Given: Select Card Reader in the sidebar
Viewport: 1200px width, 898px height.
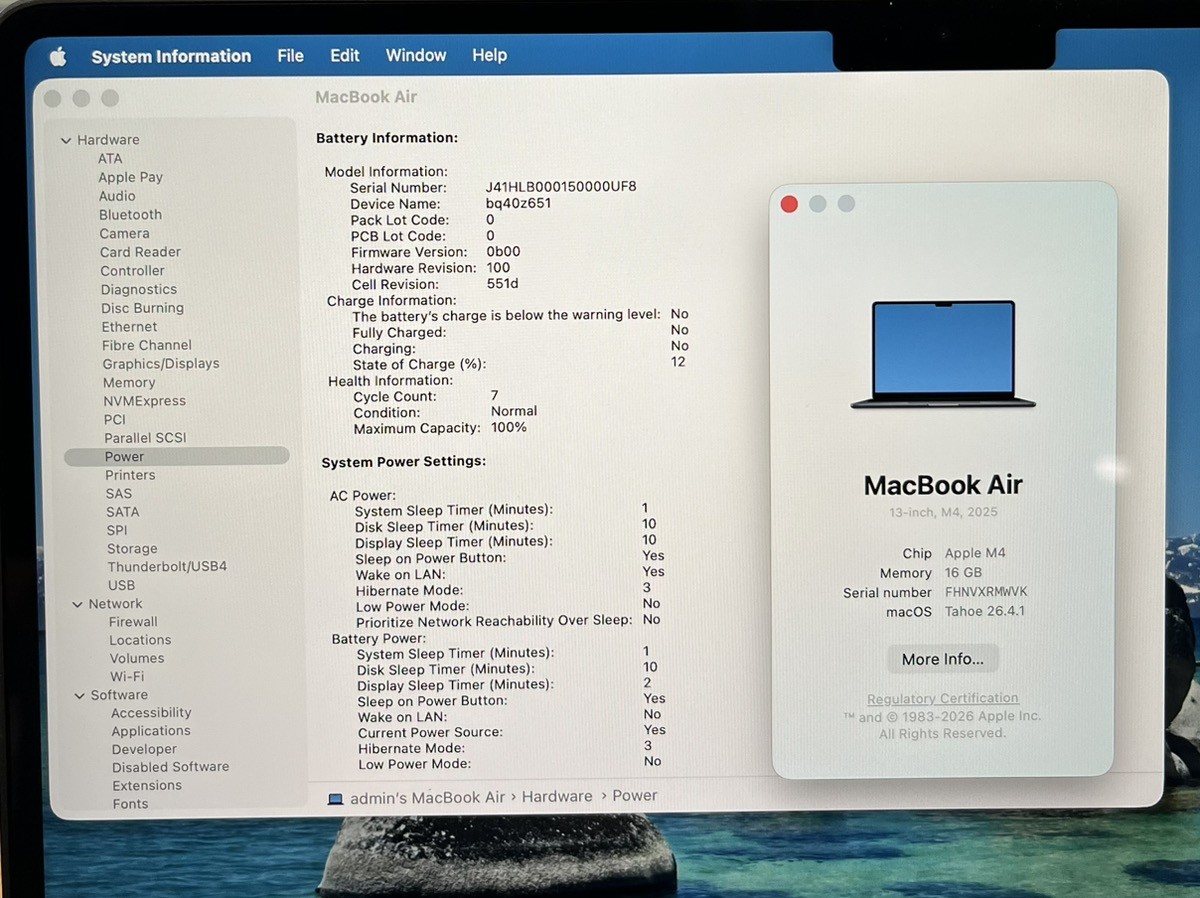Looking at the screenshot, I should point(140,252).
